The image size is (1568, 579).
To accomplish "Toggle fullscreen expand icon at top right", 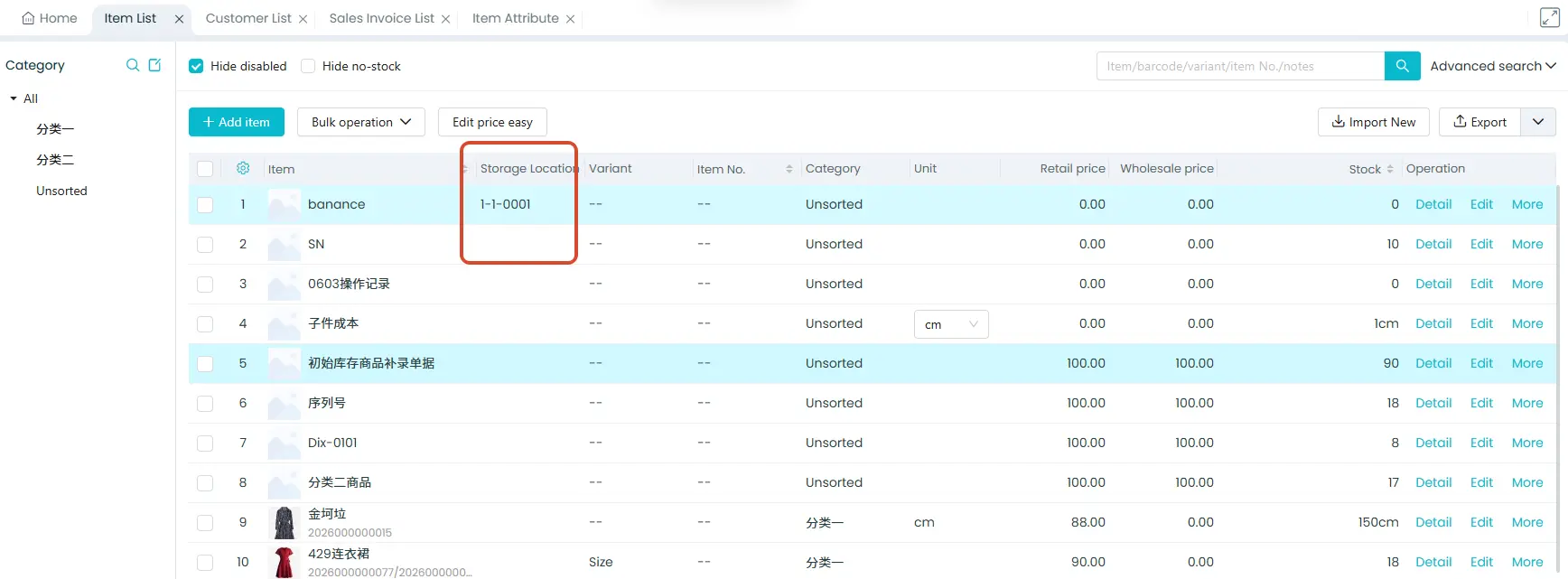I will click(x=1549, y=17).
